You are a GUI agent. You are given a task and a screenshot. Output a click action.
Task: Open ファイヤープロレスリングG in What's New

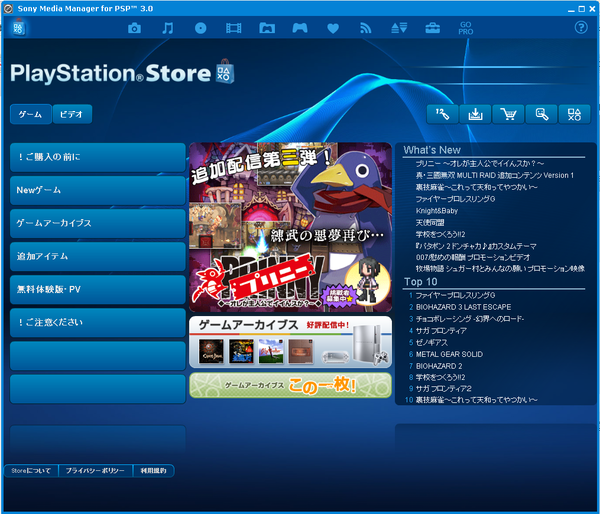(x=455, y=199)
